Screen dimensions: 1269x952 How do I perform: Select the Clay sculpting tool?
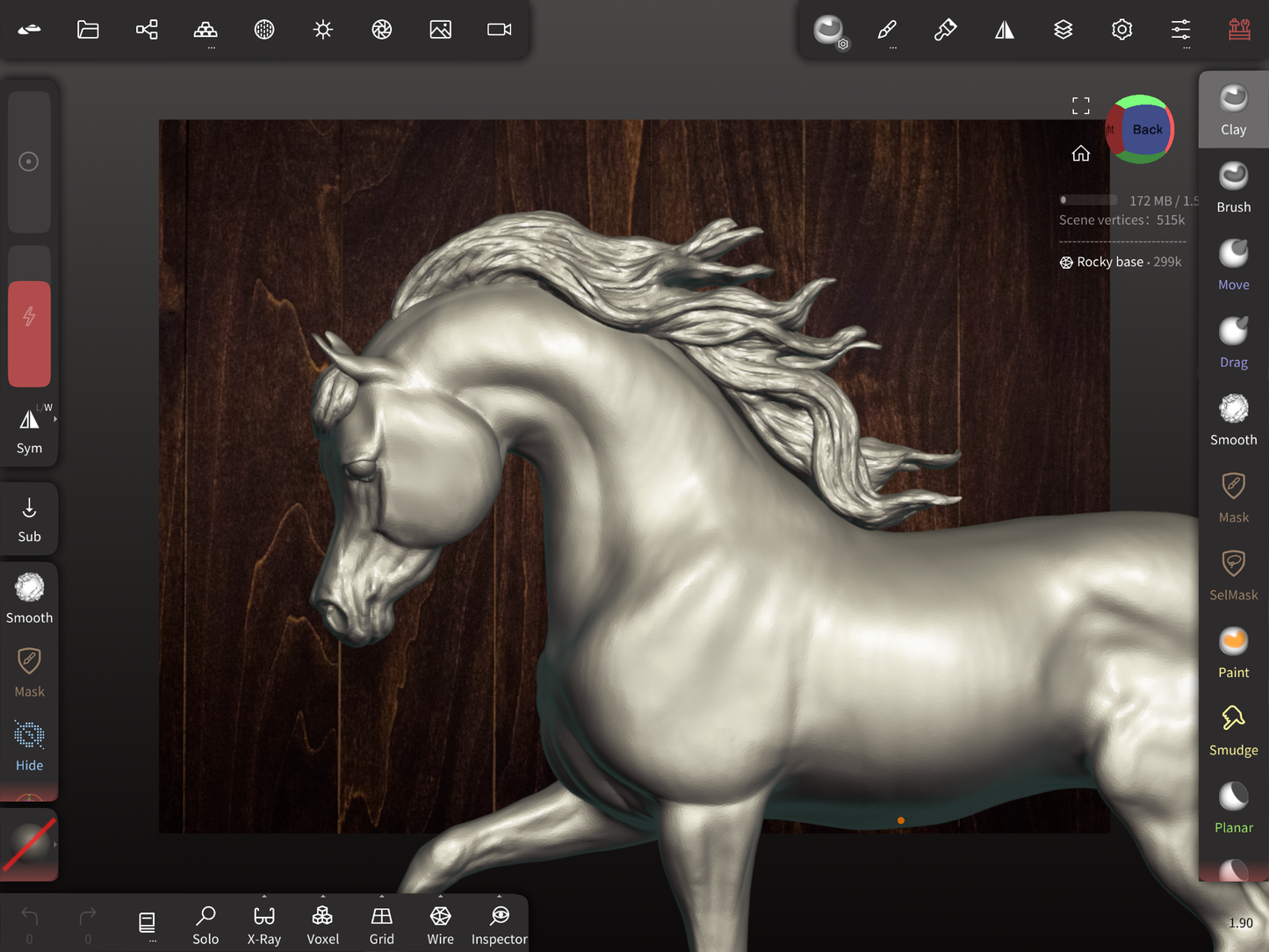click(x=1233, y=110)
